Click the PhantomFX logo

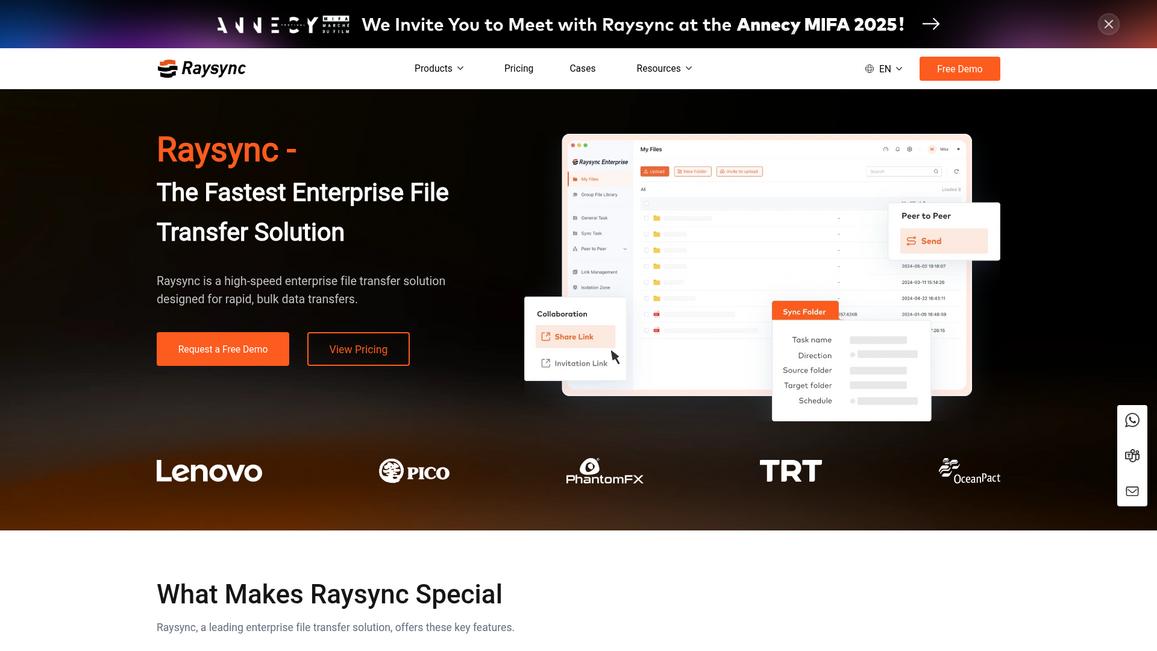point(604,471)
